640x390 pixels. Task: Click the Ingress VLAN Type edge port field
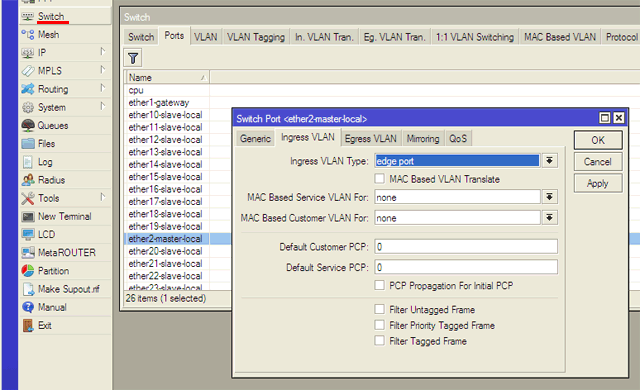coord(457,161)
